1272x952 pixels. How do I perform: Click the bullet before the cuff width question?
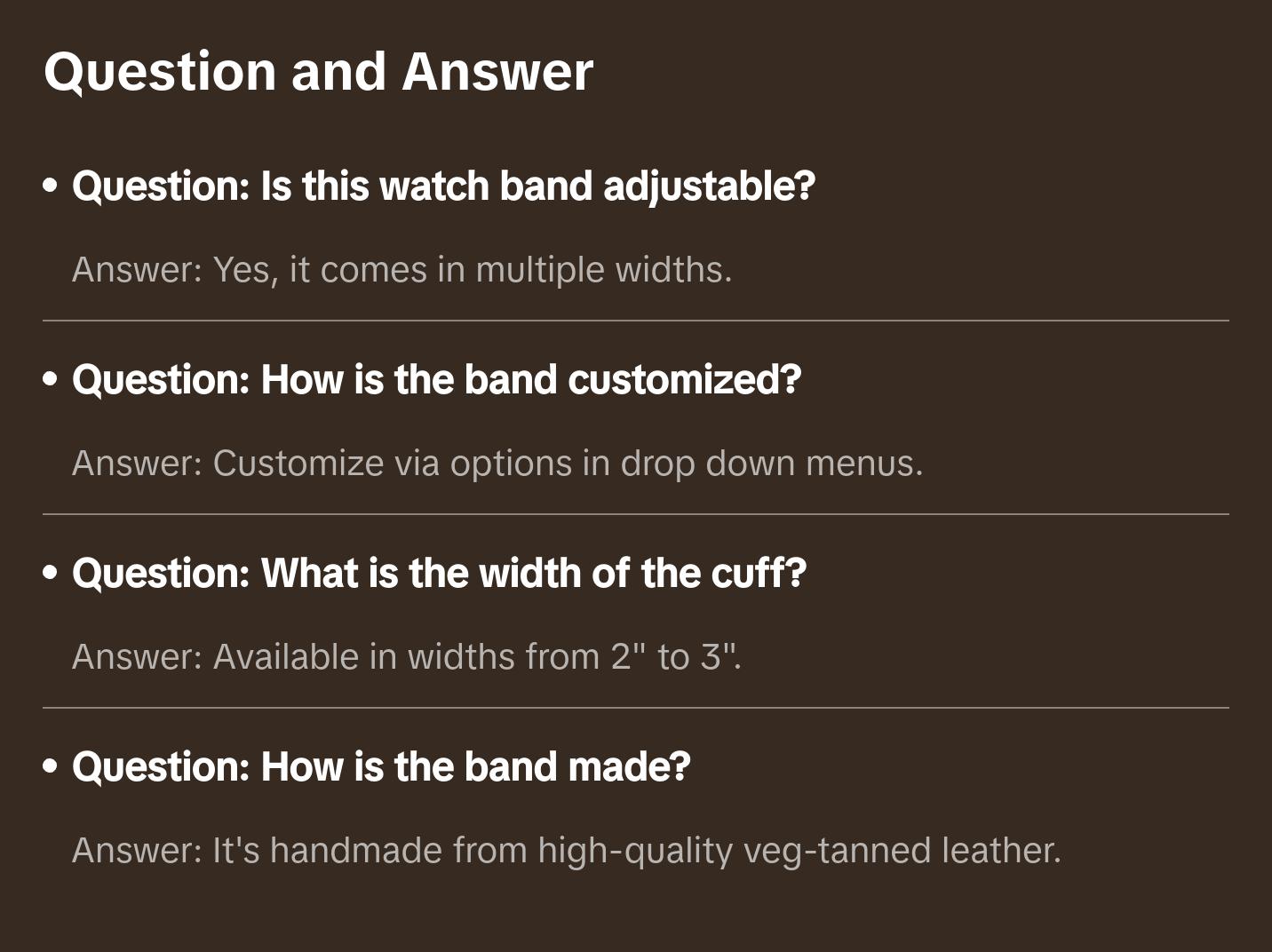[x=51, y=574]
